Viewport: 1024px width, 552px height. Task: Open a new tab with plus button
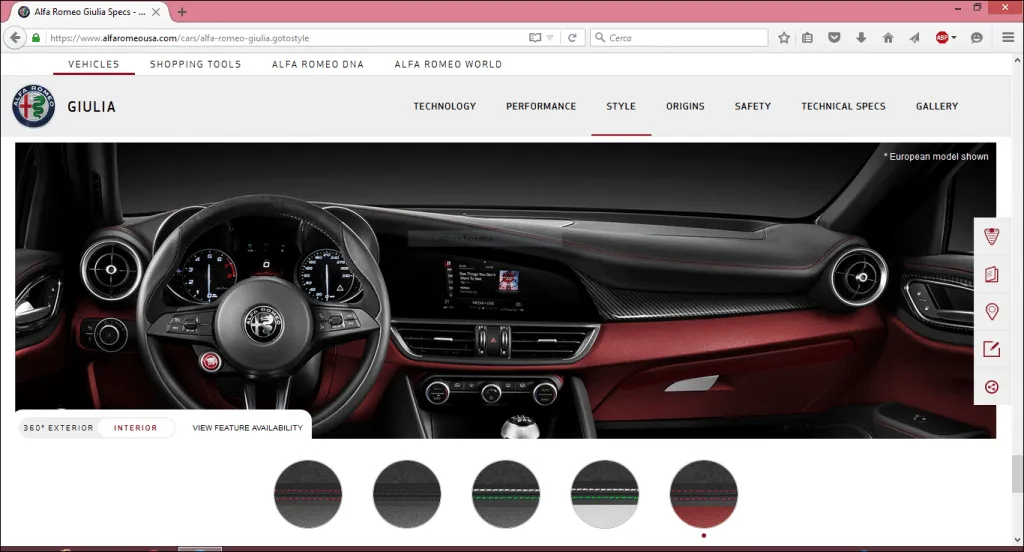click(182, 12)
